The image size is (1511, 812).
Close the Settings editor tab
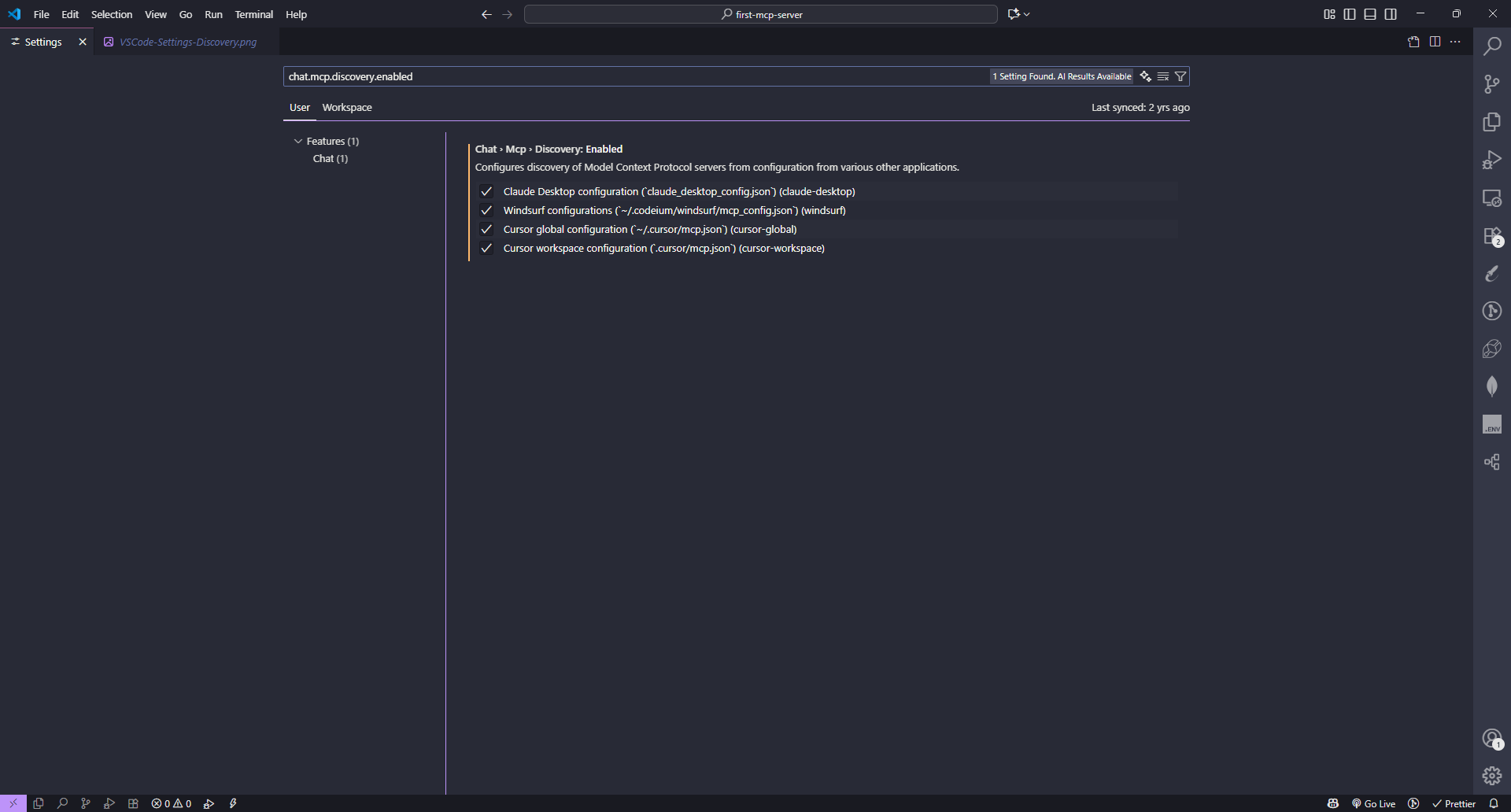coord(83,42)
